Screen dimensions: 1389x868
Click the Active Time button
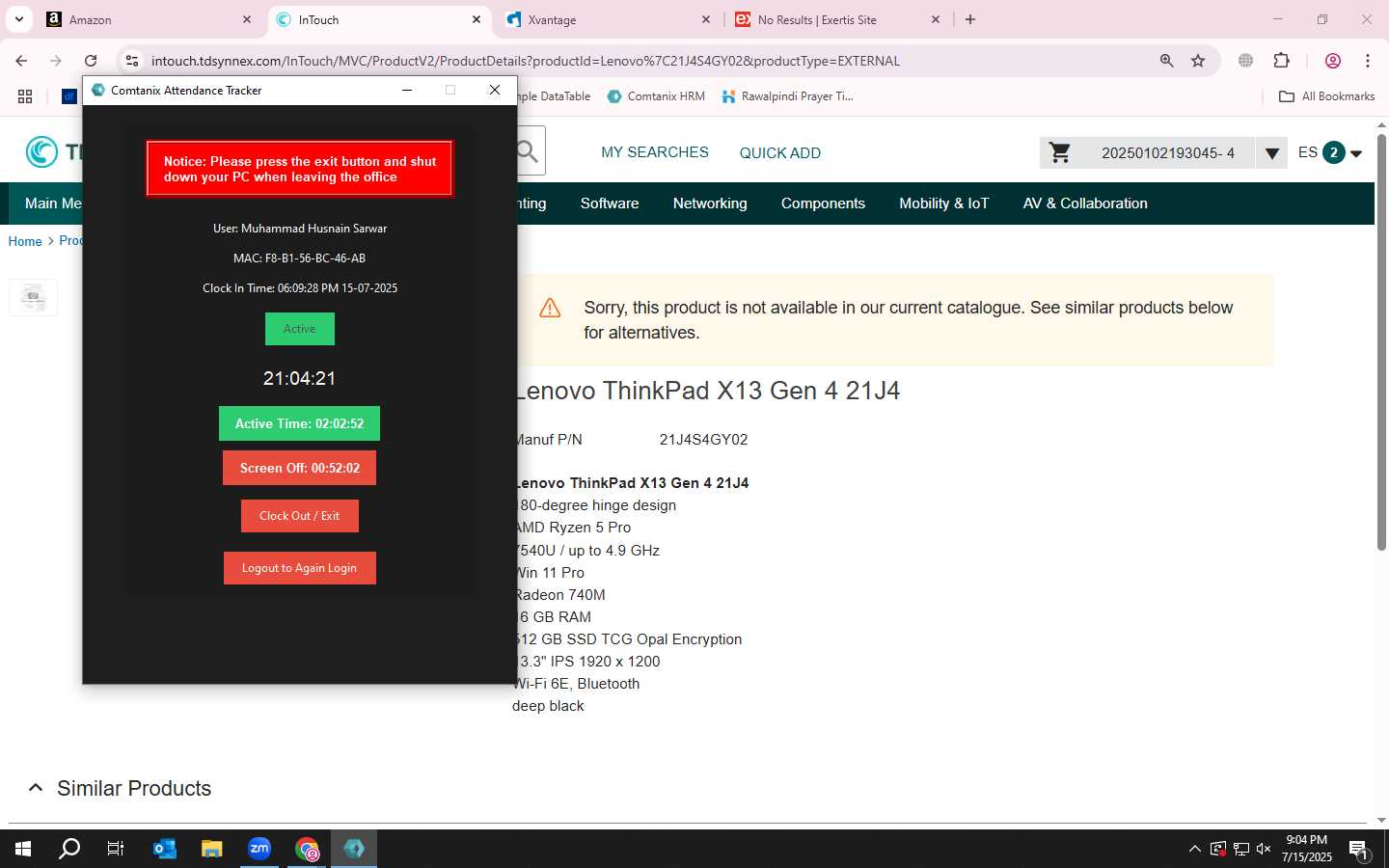tap(299, 423)
